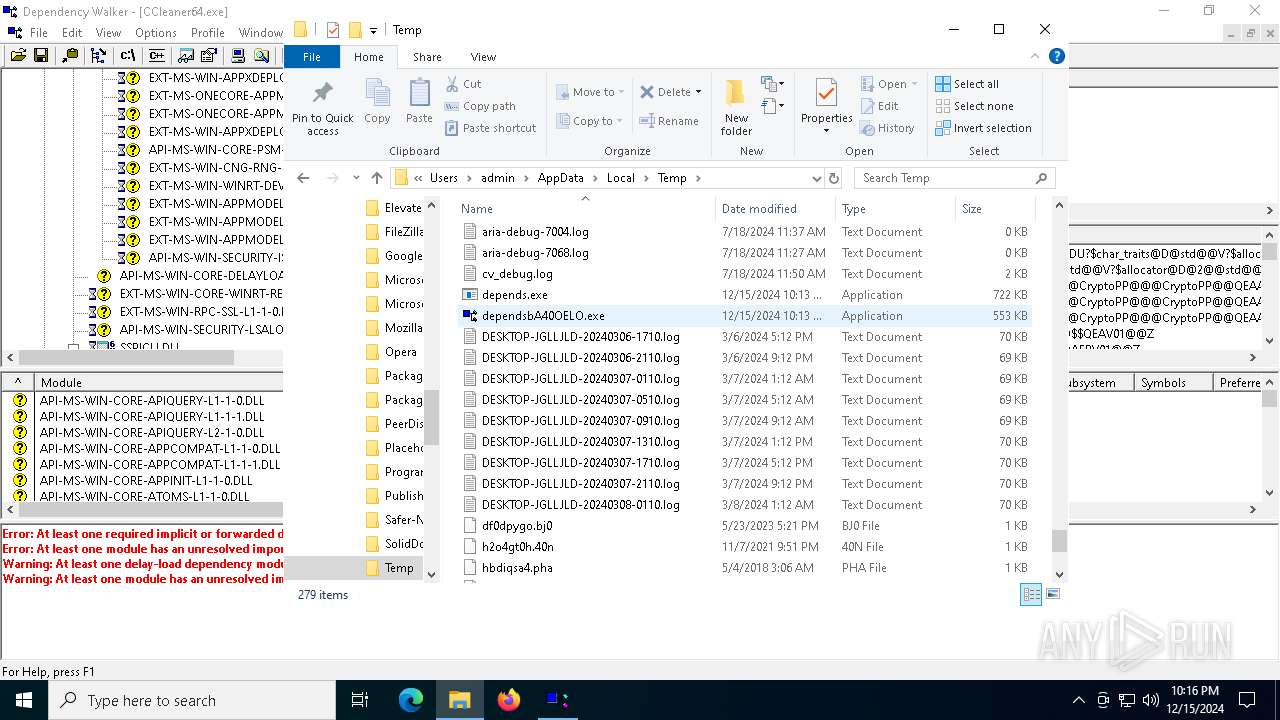
Task: Go back with Explorer back arrow
Action: click(304, 178)
